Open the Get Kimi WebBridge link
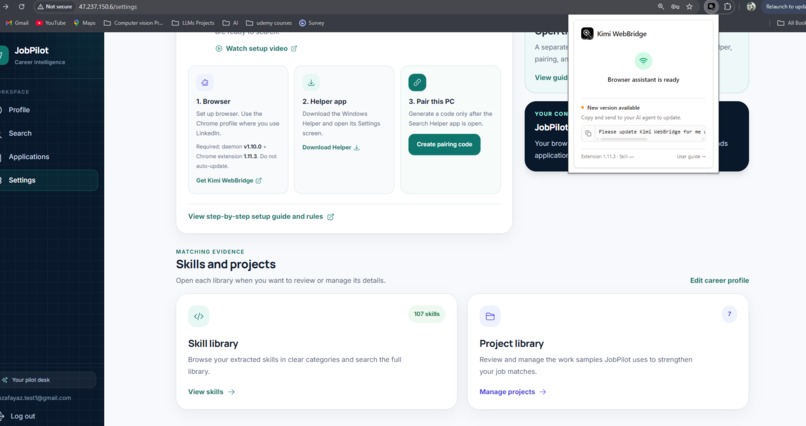806x426 pixels. [229, 180]
